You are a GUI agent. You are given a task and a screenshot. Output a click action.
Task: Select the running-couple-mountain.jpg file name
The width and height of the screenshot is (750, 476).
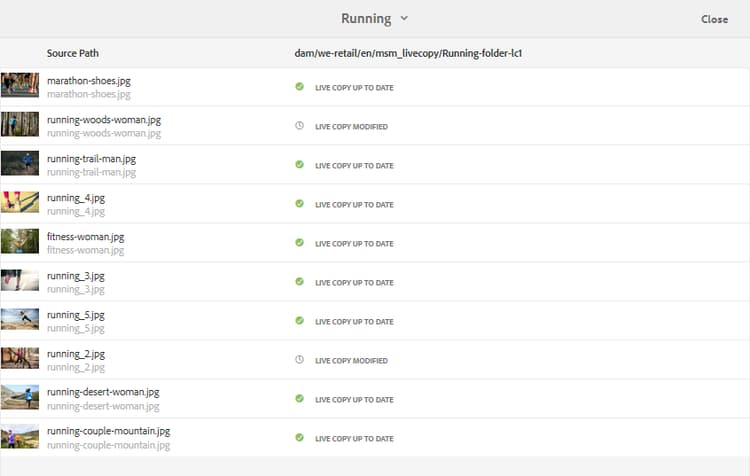click(109, 431)
